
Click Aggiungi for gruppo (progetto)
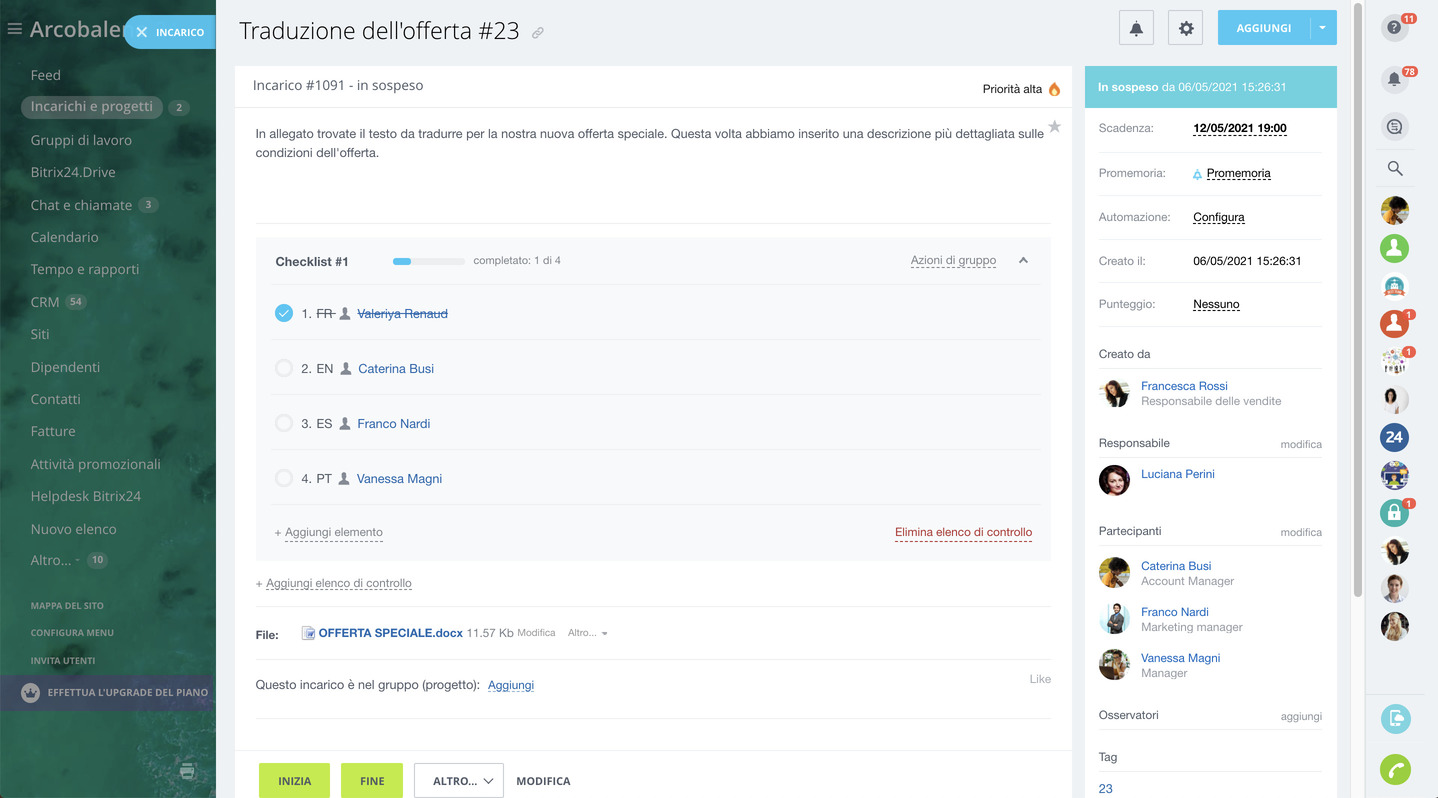pos(511,685)
